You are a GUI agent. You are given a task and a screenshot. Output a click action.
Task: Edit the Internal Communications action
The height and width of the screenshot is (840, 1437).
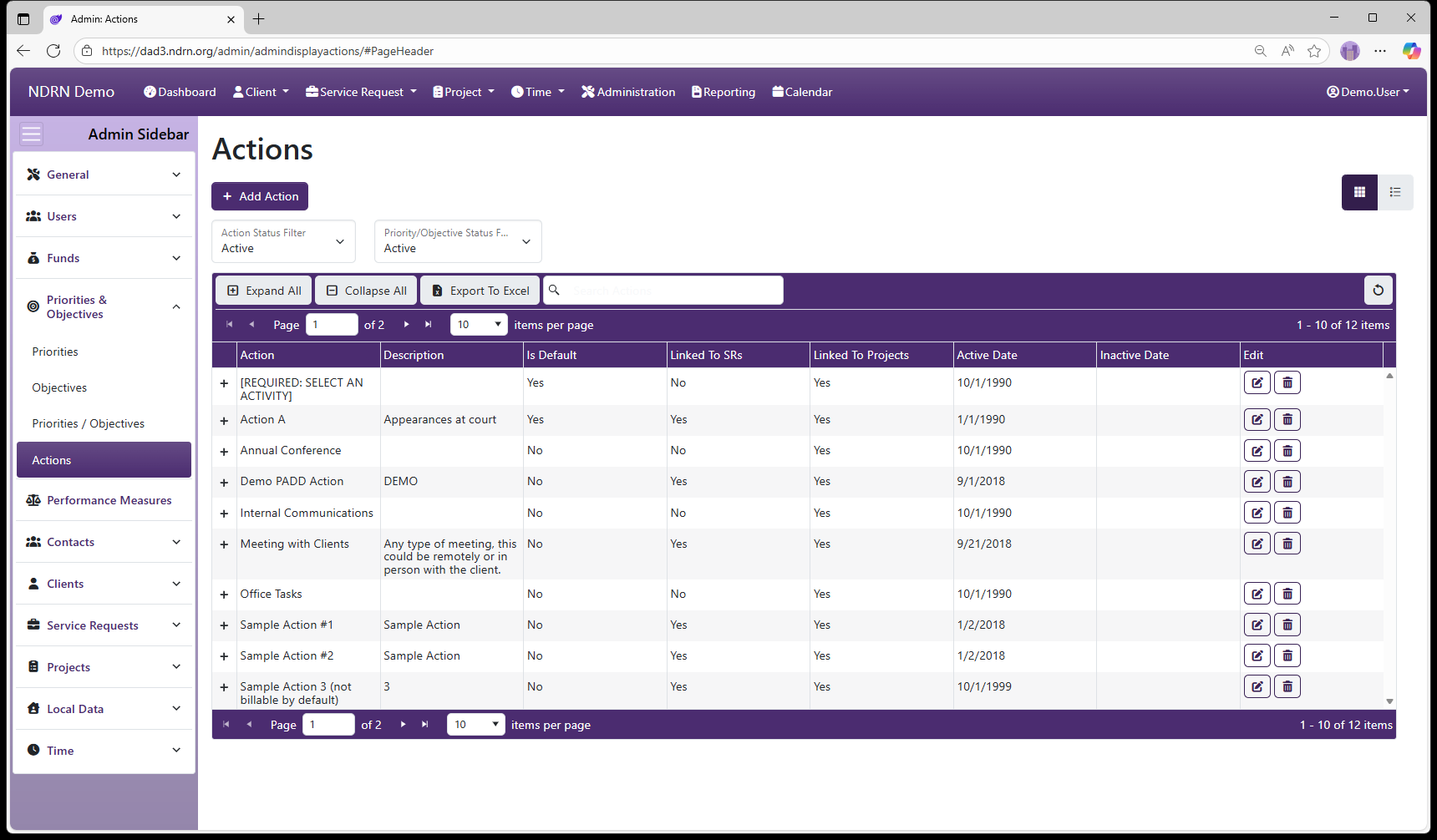[x=1257, y=513]
